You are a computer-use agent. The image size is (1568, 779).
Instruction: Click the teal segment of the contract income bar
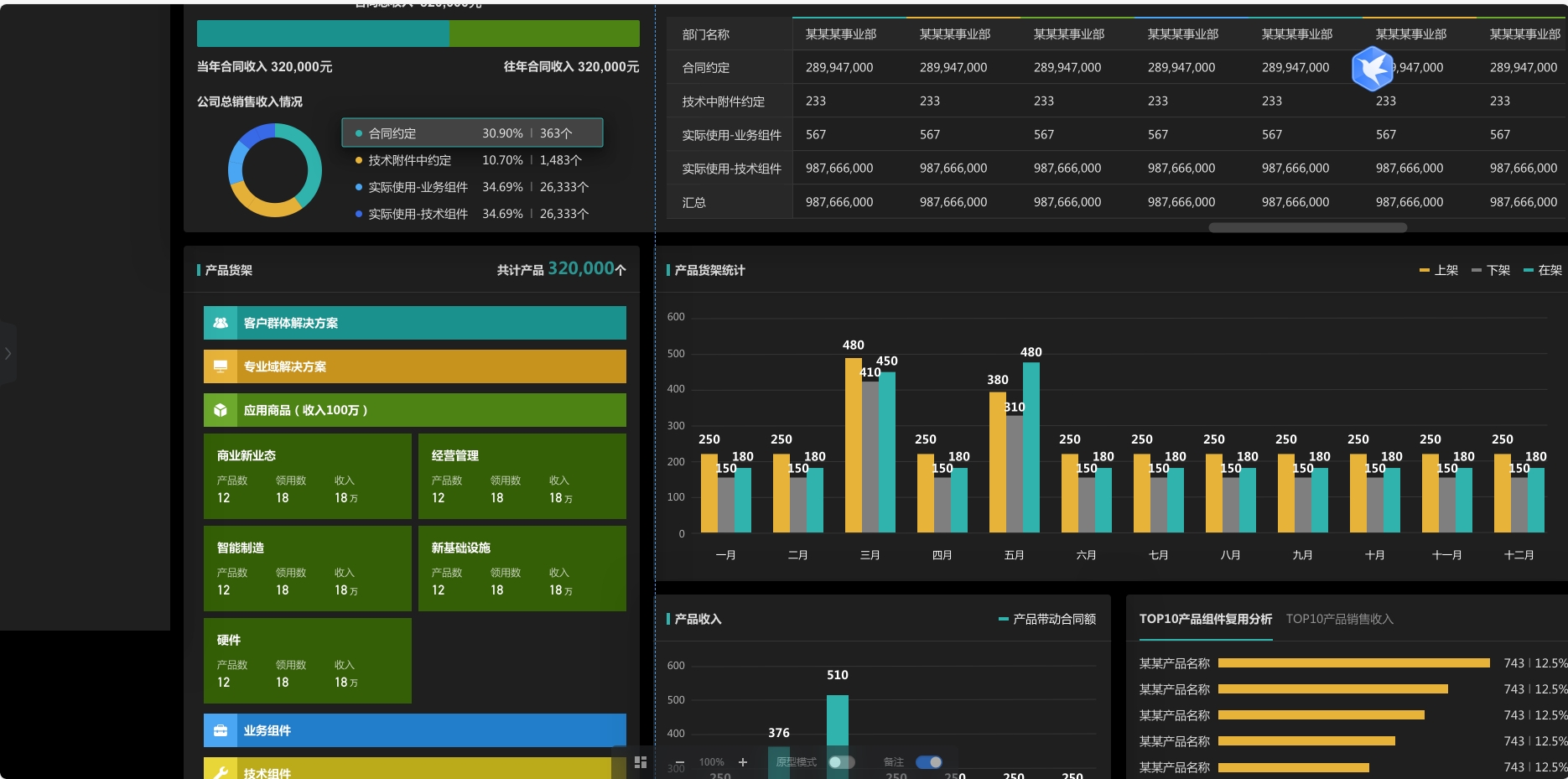(323, 34)
